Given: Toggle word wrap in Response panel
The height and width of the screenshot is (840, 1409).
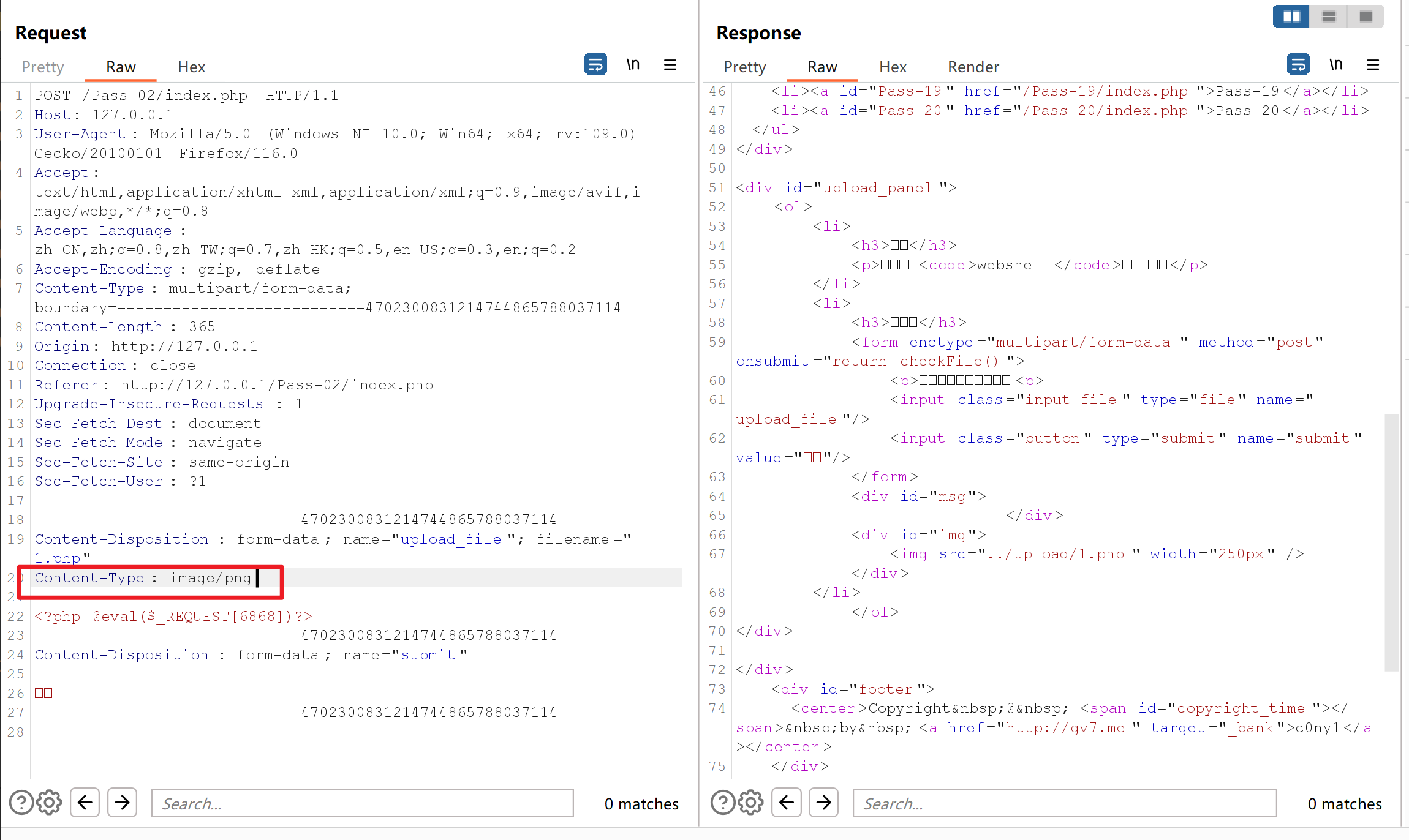Looking at the screenshot, I should click(1298, 64).
